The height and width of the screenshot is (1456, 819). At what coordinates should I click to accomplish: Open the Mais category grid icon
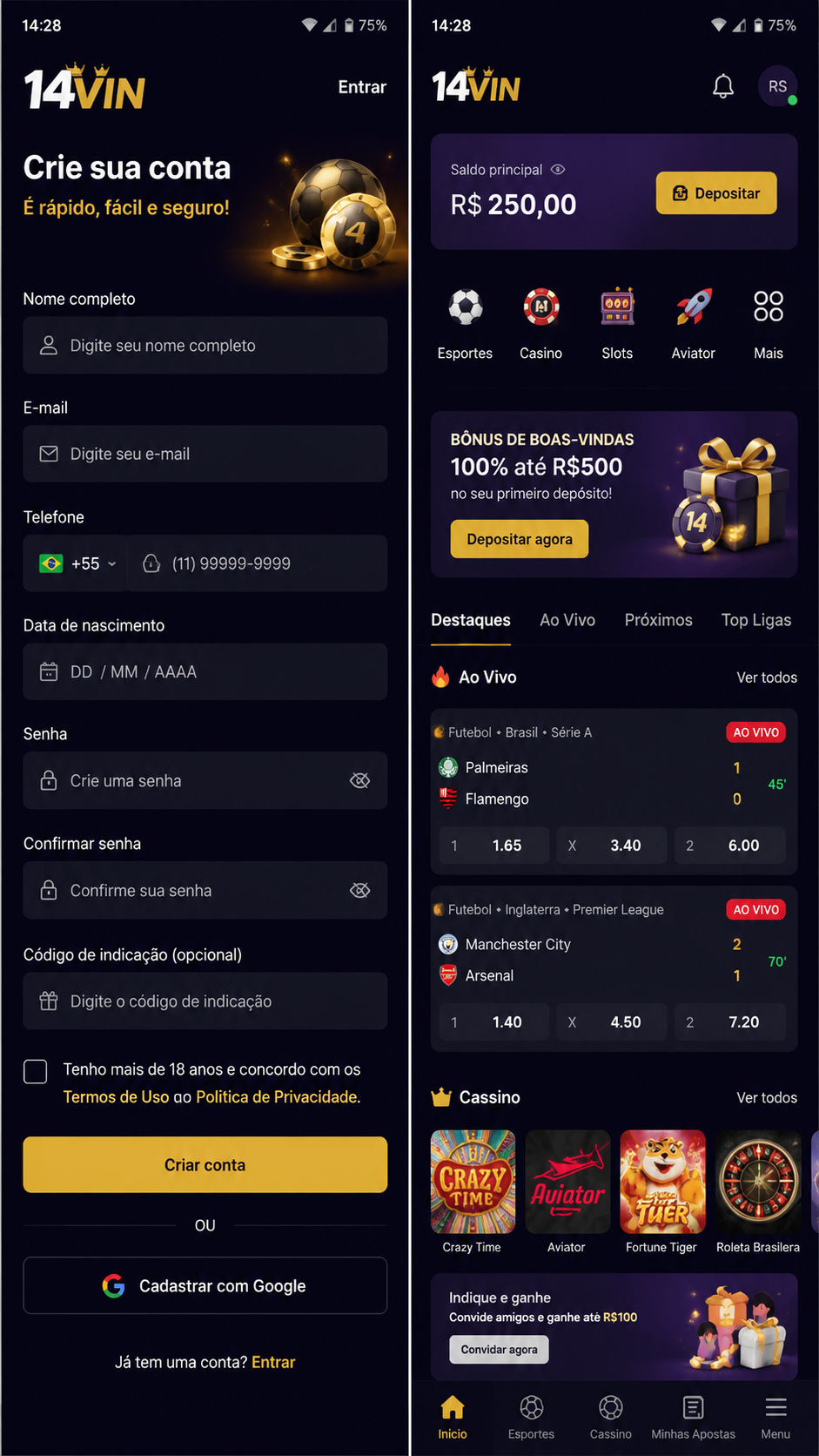(769, 307)
